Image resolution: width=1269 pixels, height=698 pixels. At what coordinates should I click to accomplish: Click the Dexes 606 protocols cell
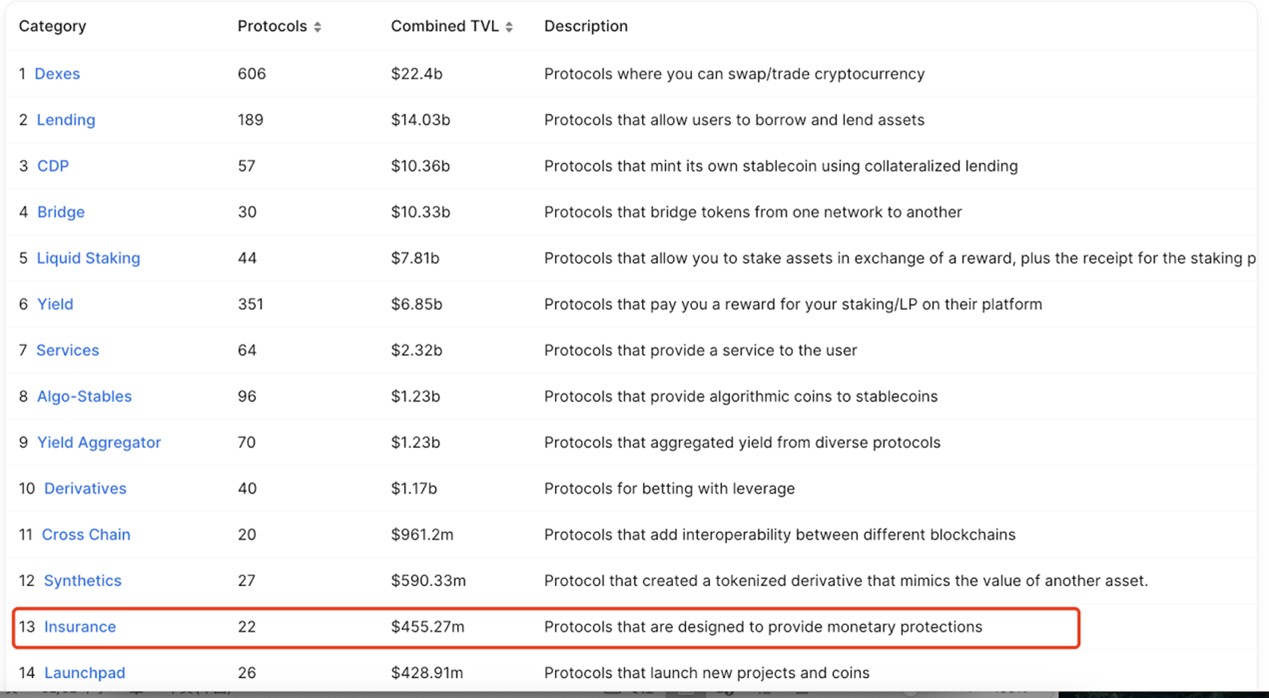(252, 74)
